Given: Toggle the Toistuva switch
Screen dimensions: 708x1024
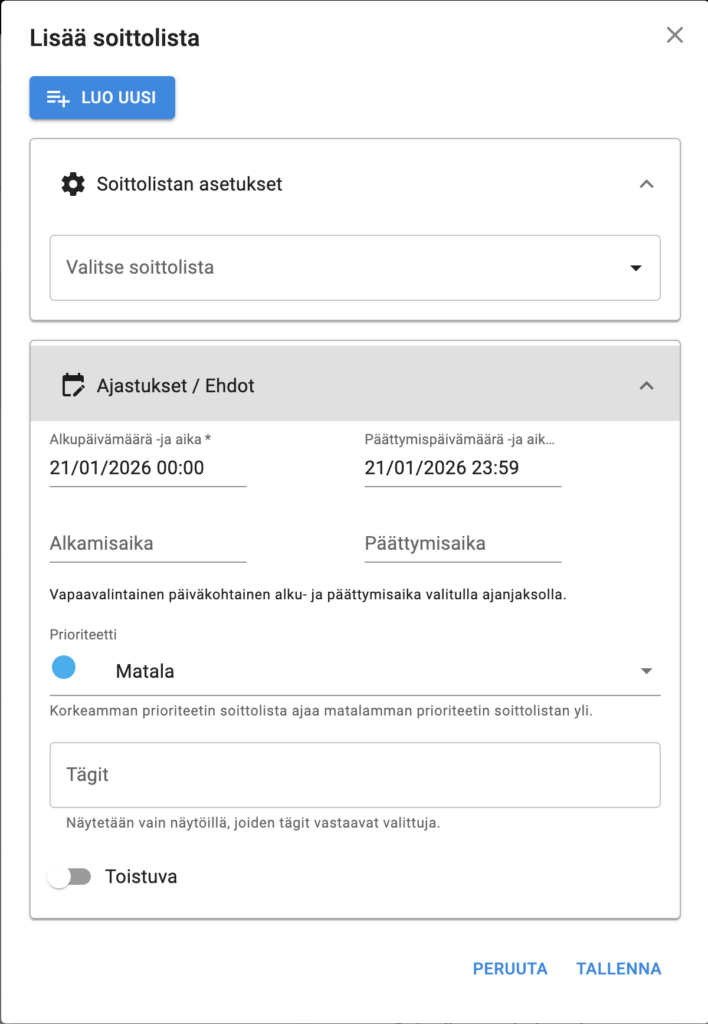Looking at the screenshot, I should pos(70,877).
